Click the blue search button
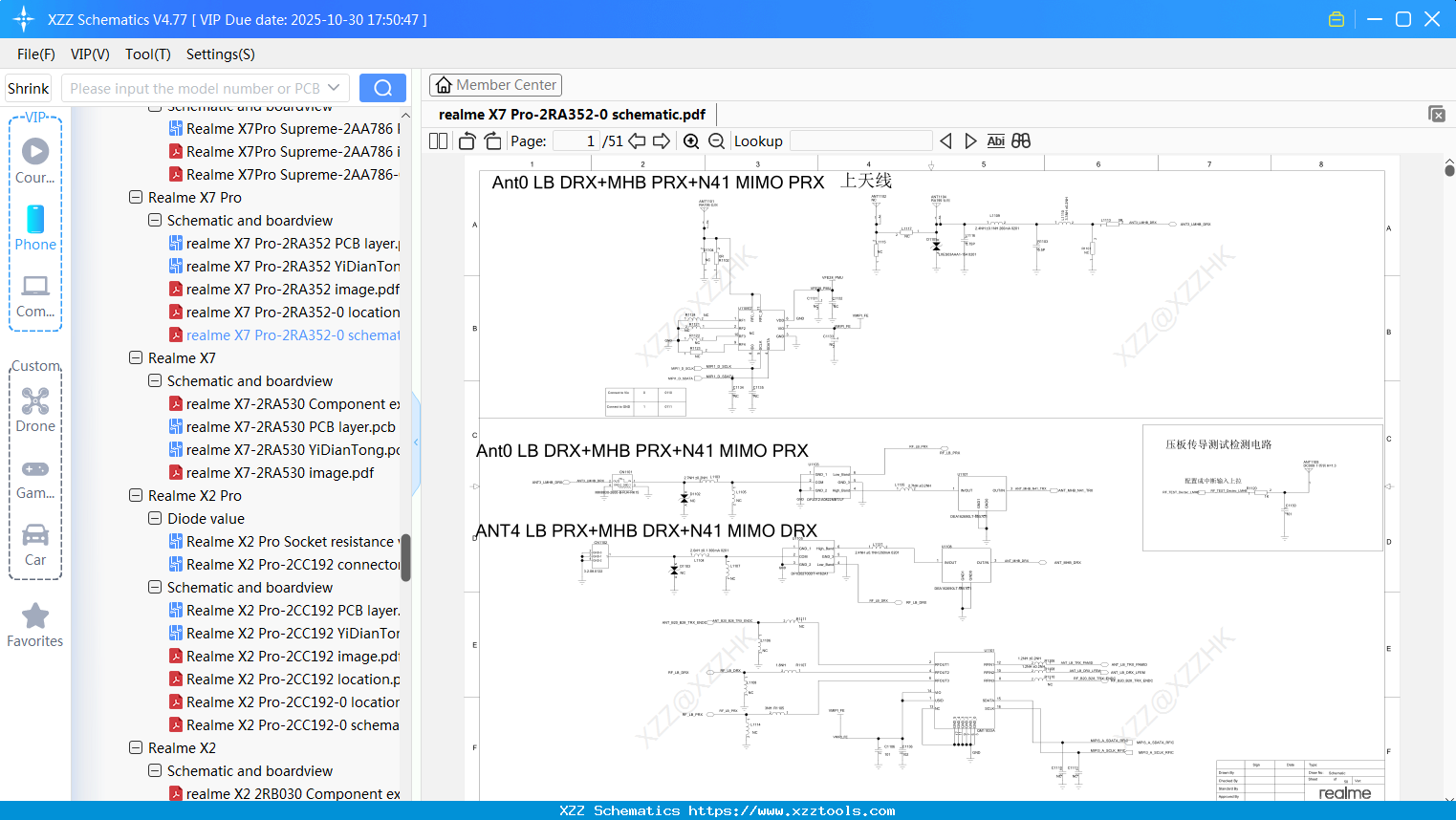The image size is (1456, 820). click(x=382, y=88)
